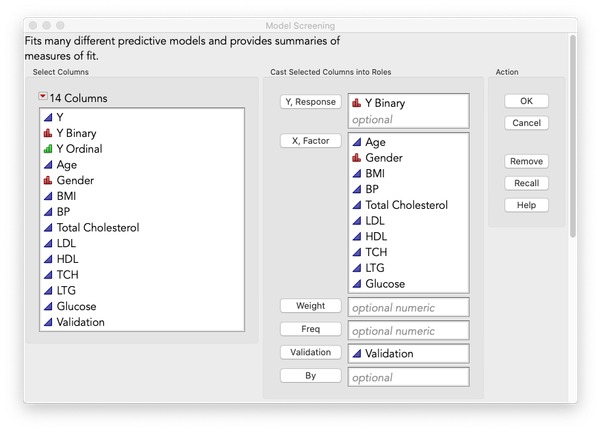The width and height of the screenshot is (601, 432).
Task: Click the nominal icon in Y, Response box
Action: 356,103
